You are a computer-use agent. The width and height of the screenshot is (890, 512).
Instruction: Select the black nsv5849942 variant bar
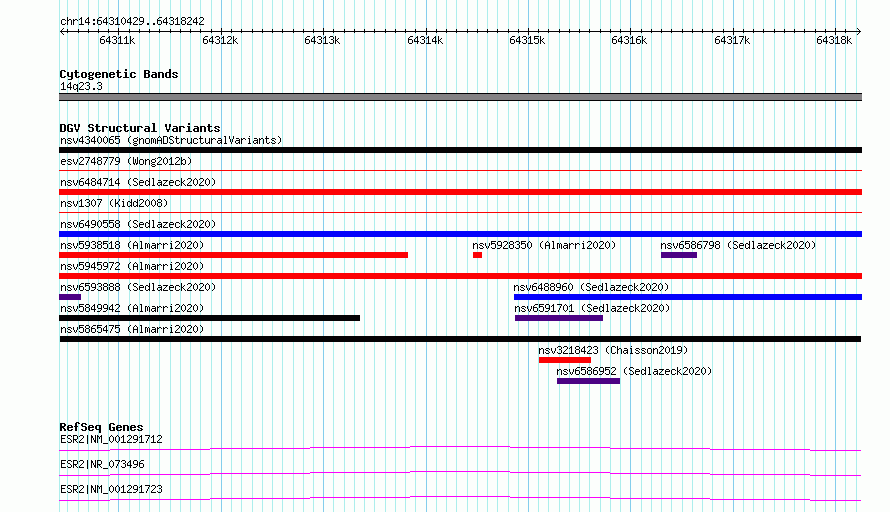click(209, 318)
